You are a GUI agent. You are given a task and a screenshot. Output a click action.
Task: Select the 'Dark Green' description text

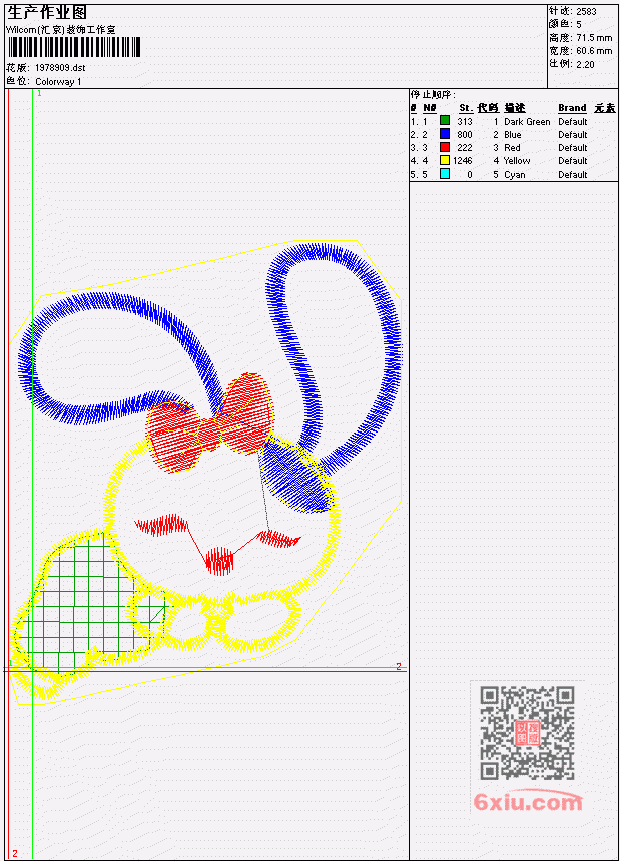tap(527, 121)
